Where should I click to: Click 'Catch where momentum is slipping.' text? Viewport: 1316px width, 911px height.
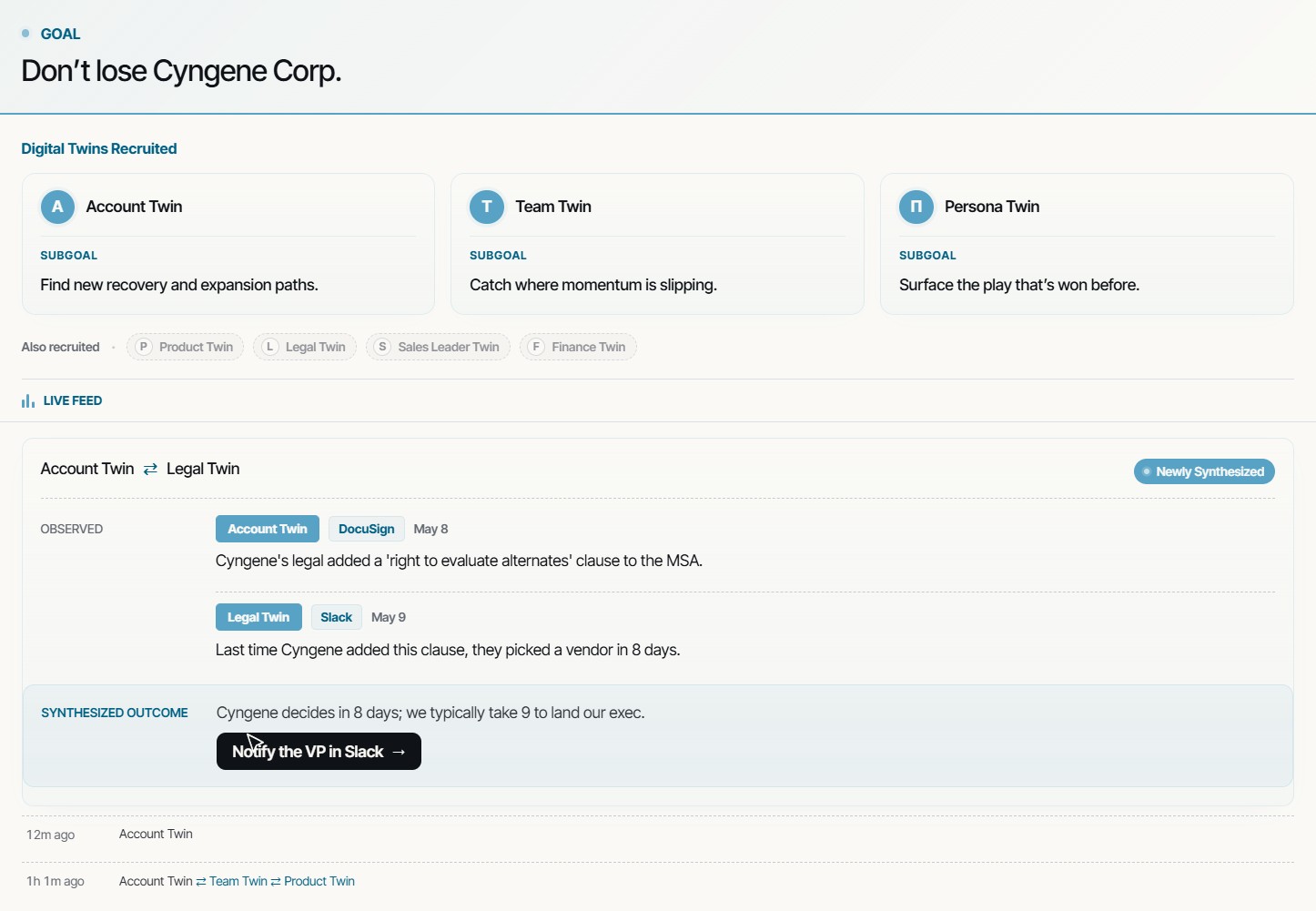pos(593,285)
